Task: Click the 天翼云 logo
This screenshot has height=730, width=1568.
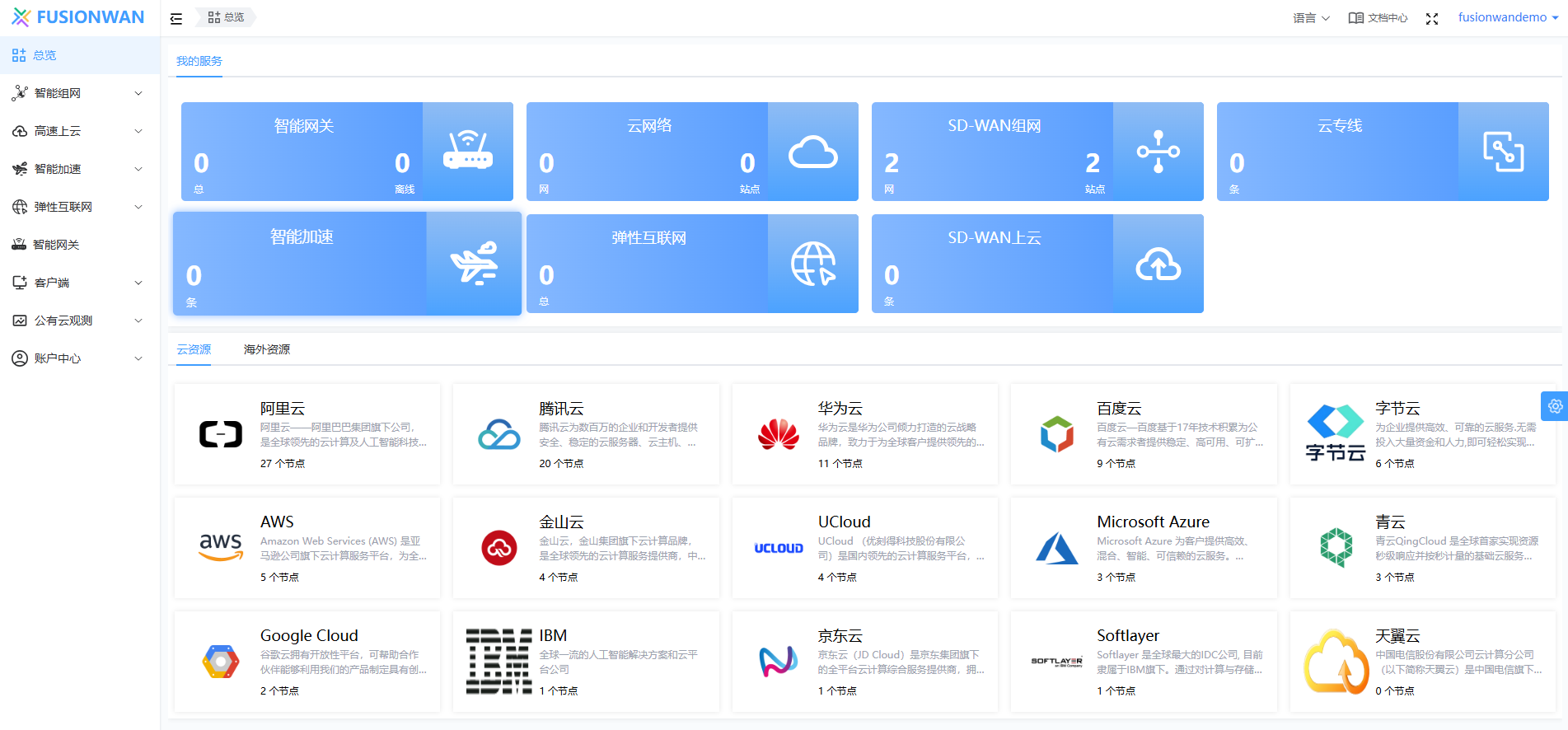Action: tap(1336, 662)
